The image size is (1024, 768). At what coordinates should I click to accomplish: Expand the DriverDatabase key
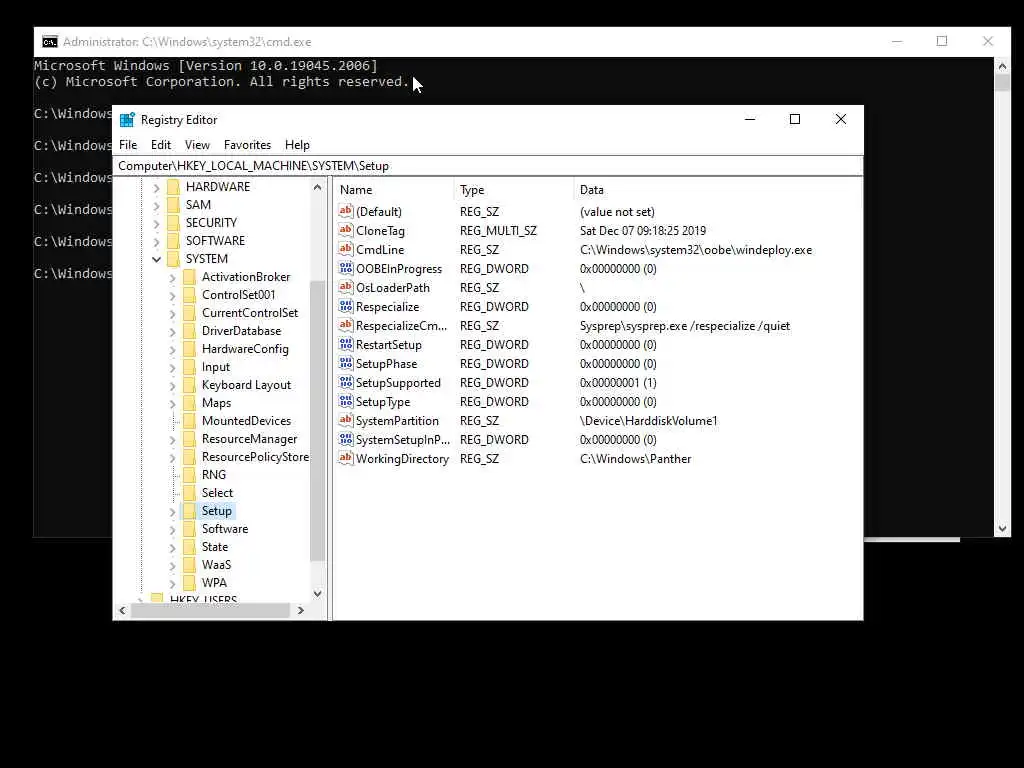click(172, 332)
